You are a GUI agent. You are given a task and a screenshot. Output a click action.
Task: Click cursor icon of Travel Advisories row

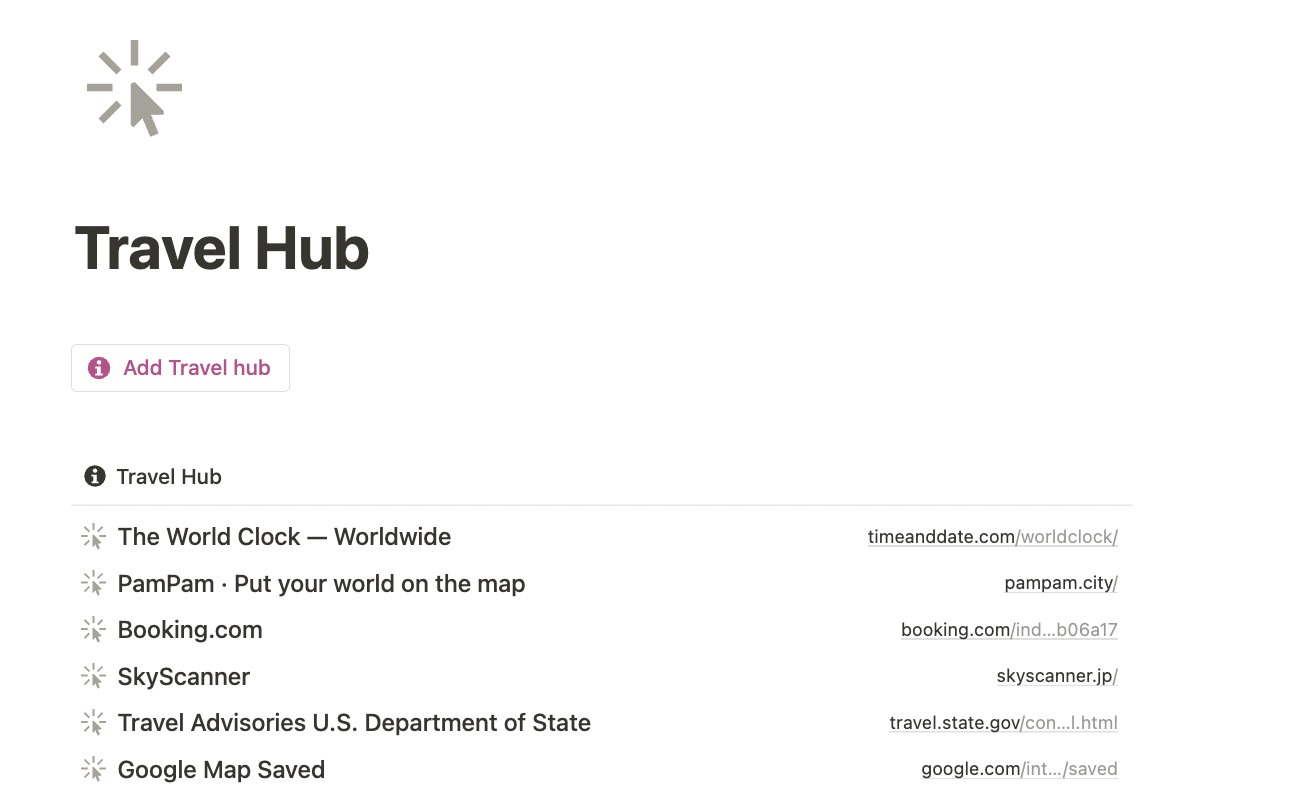click(93, 723)
